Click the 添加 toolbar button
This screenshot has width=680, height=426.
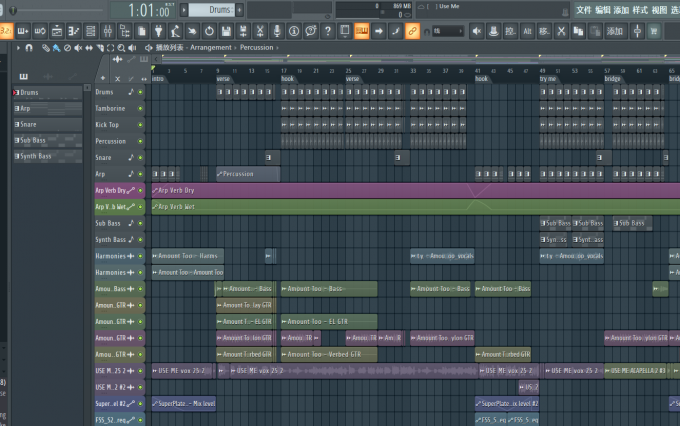[x=615, y=31]
